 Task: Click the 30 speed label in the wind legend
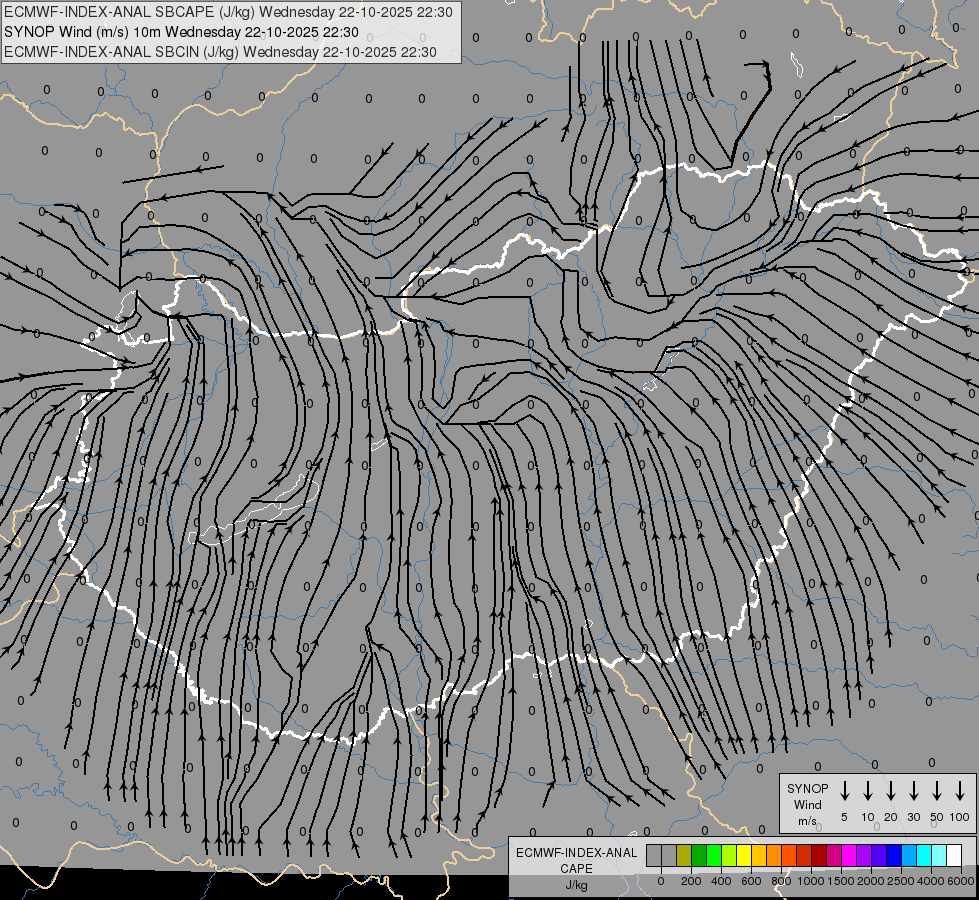tap(913, 817)
